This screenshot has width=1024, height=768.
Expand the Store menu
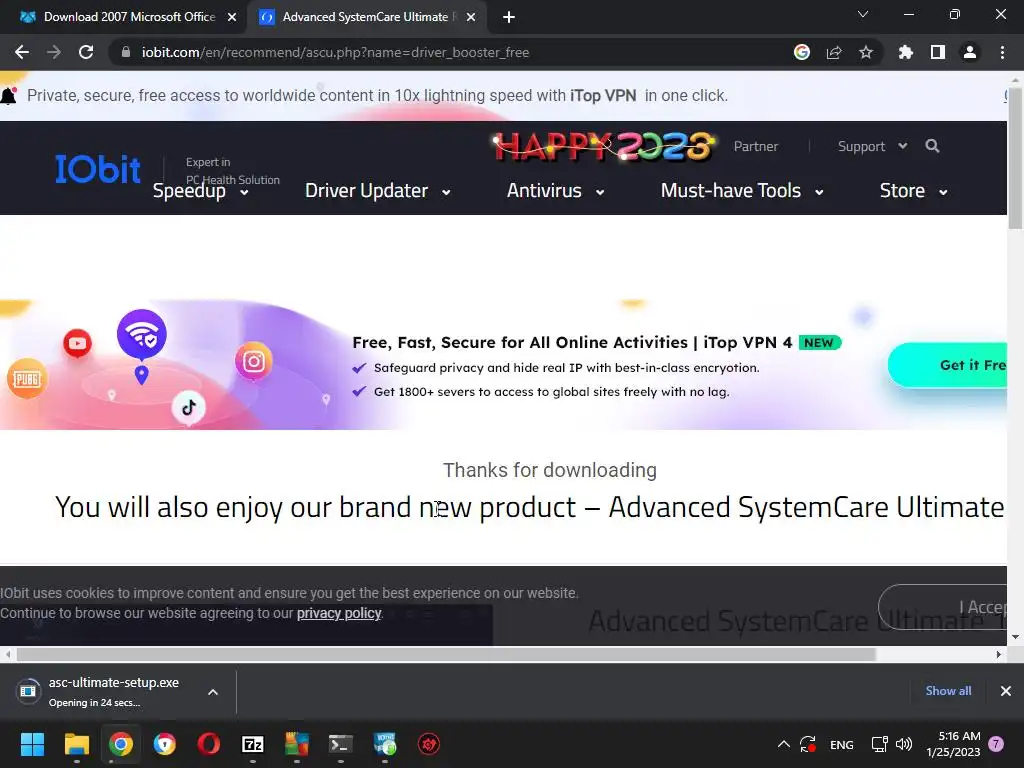[913, 191]
